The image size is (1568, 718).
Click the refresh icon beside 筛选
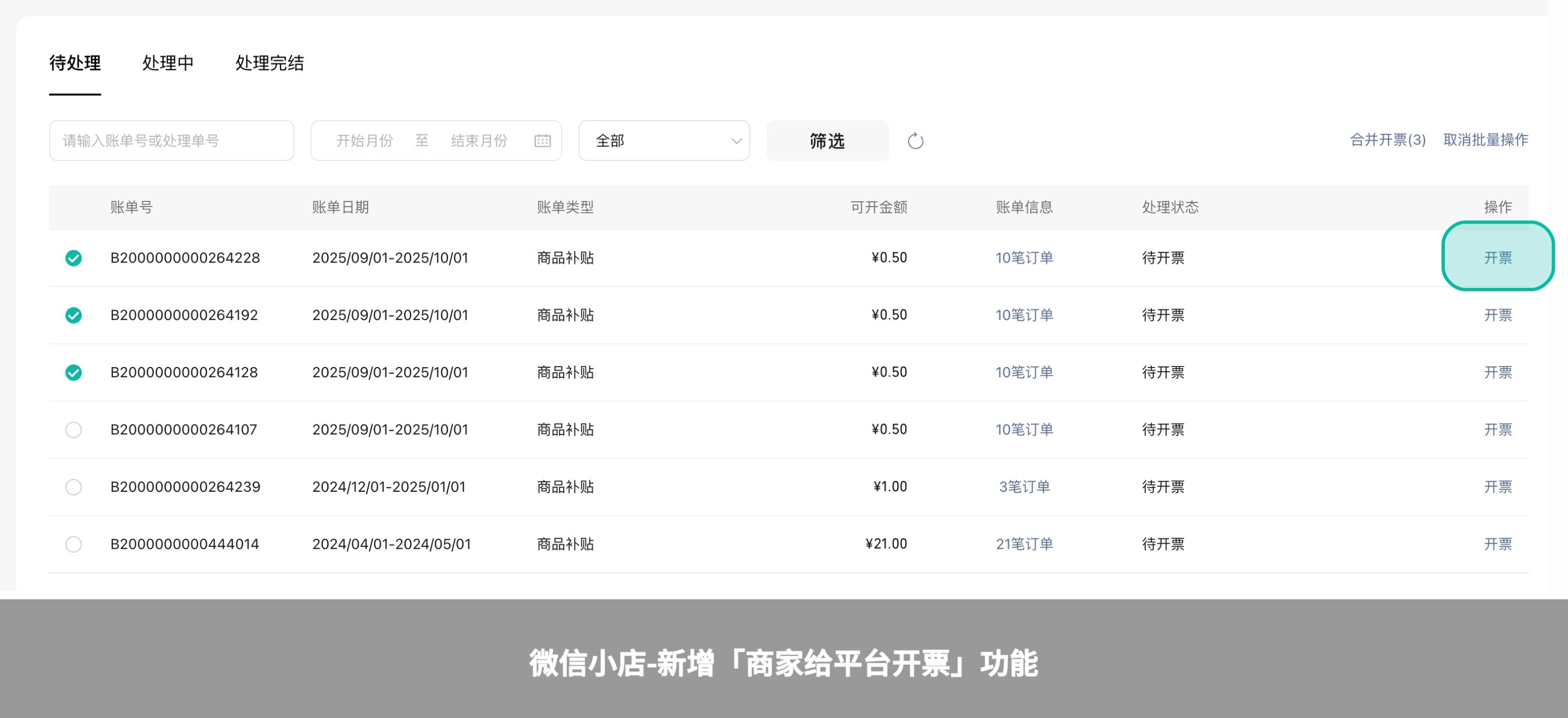tap(915, 141)
